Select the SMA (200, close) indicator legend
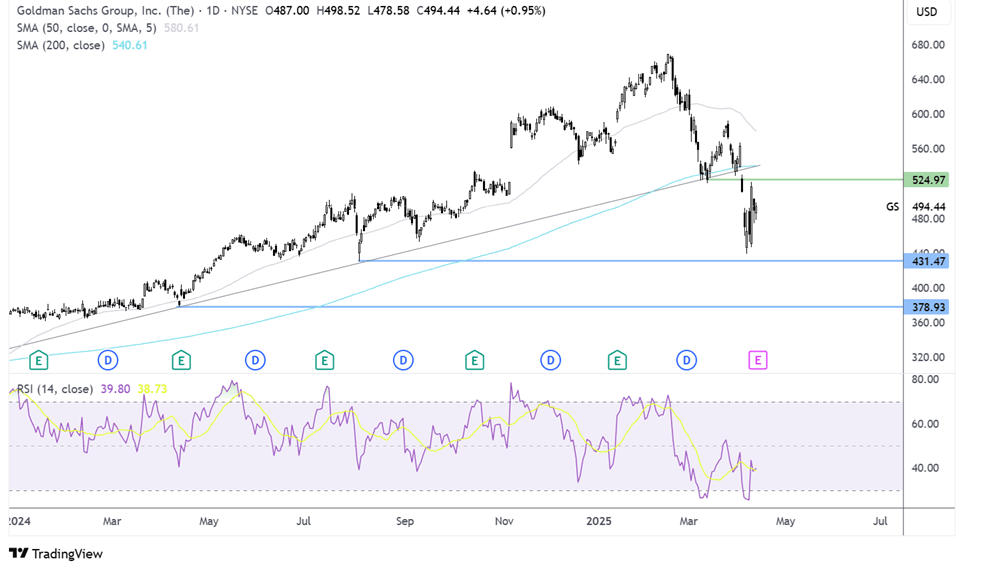The image size is (1004, 571). [61, 45]
